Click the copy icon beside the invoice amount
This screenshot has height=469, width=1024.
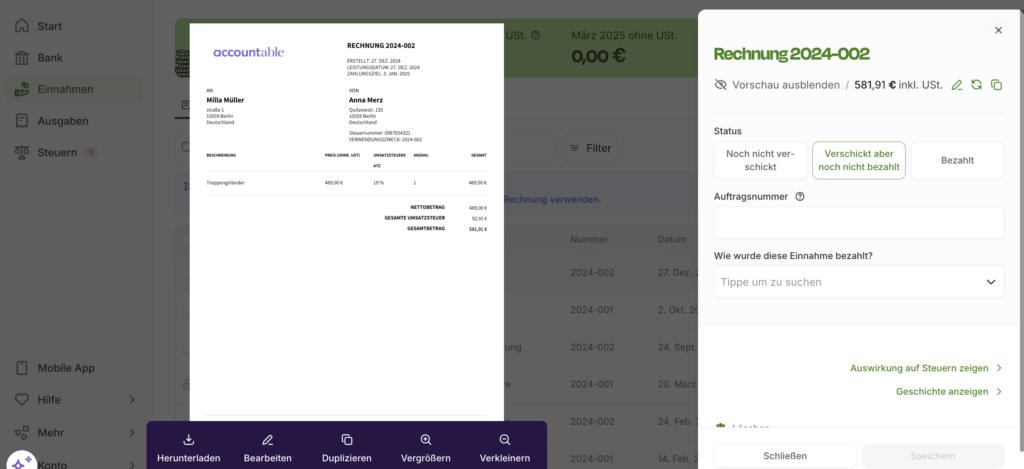pyautogui.click(x=996, y=85)
